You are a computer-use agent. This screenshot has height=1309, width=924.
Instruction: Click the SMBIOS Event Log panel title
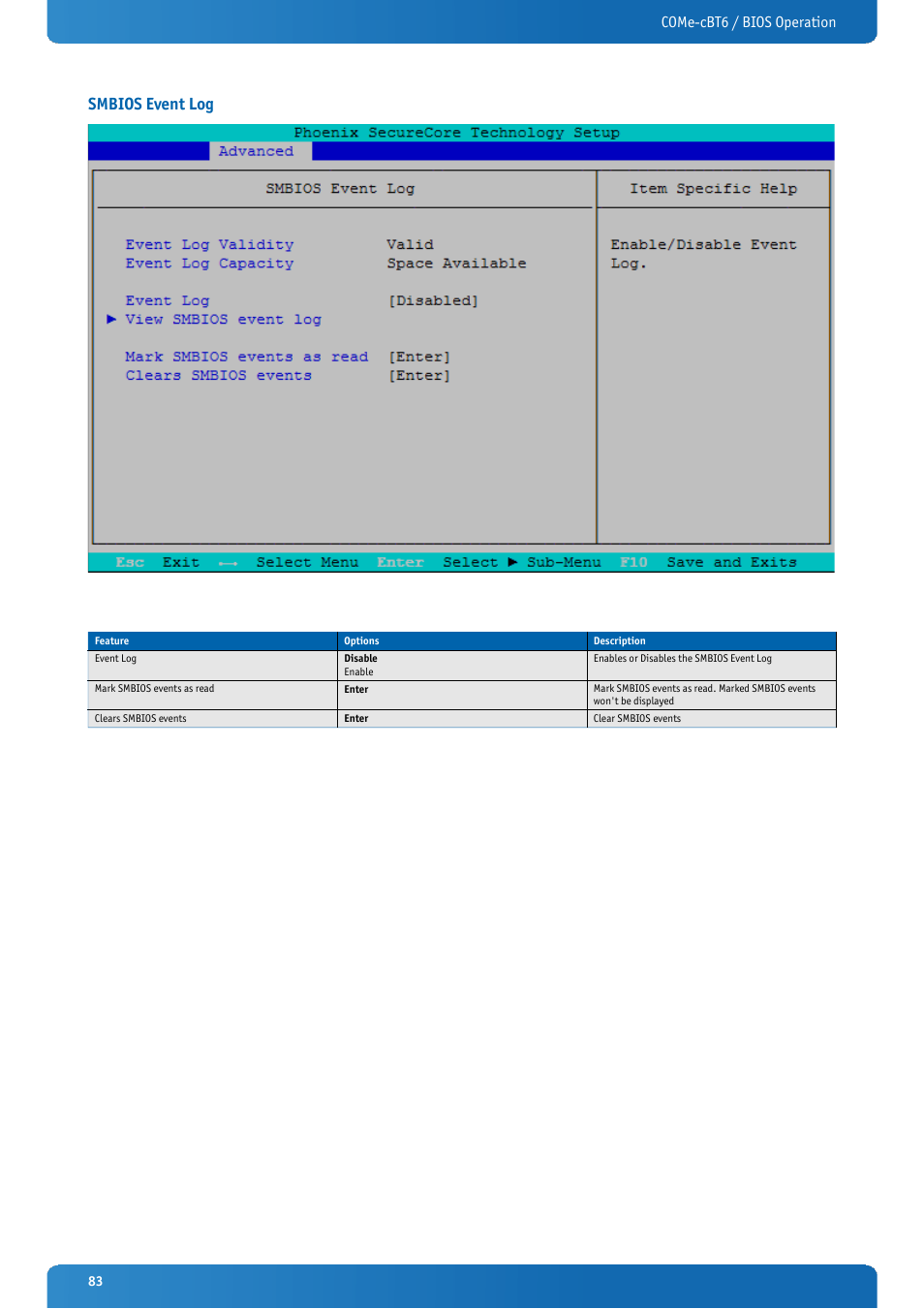pyautogui.click(x=340, y=189)
